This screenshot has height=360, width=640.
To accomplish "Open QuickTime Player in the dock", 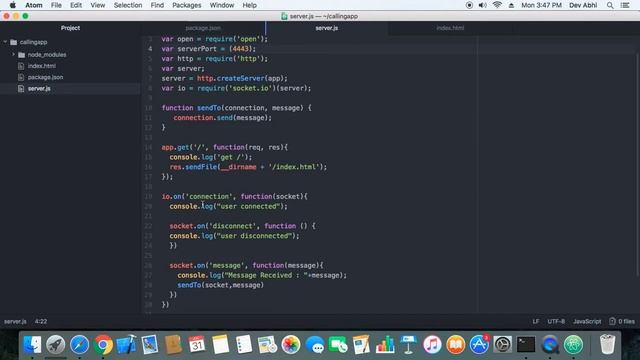I will (x=550, y=344).
